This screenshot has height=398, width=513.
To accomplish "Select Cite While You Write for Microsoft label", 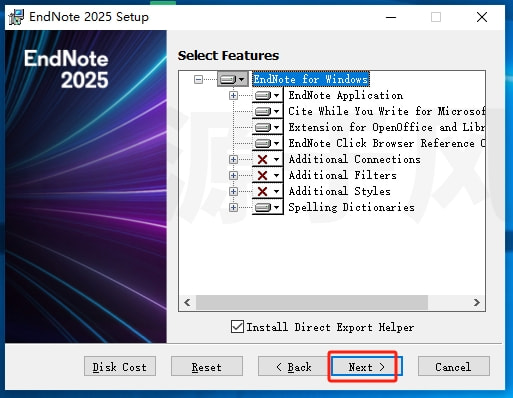I will pos(386,111).
